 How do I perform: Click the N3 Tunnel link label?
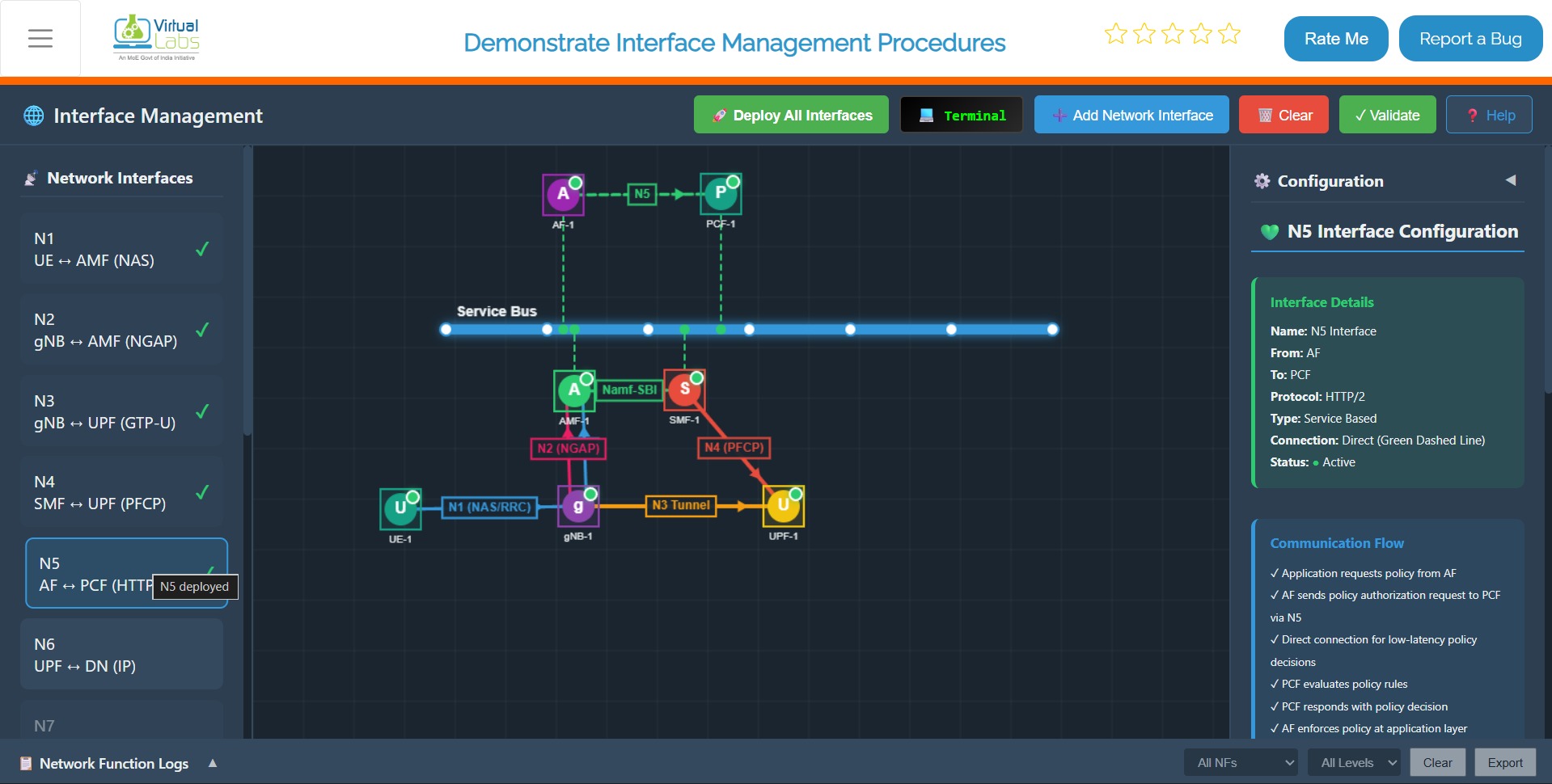(681, 505)
